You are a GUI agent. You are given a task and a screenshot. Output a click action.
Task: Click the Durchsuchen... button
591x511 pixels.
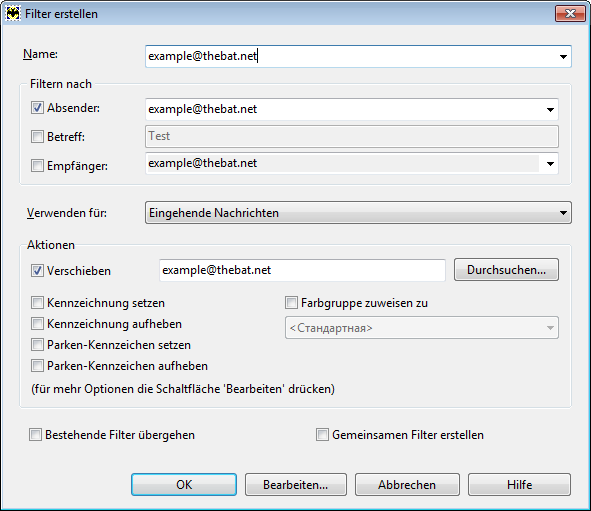click(x=506, y=270)
